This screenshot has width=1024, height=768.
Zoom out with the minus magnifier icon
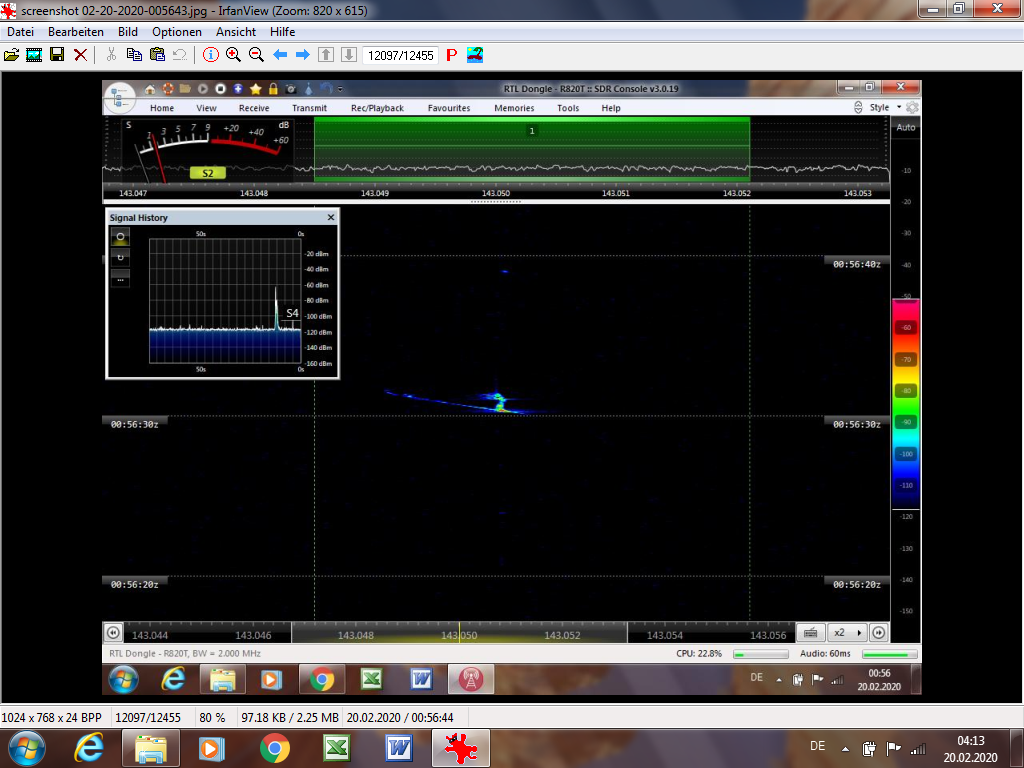pyautogui.click(x=256, y=55)
